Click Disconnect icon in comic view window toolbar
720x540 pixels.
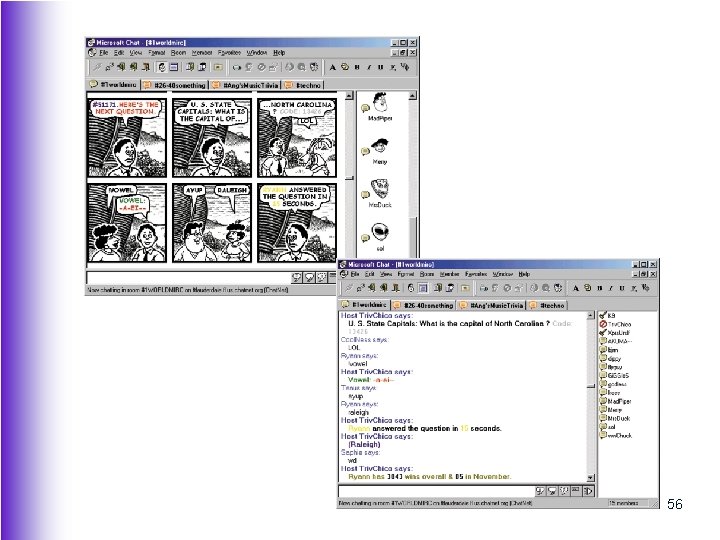point(109,67)
